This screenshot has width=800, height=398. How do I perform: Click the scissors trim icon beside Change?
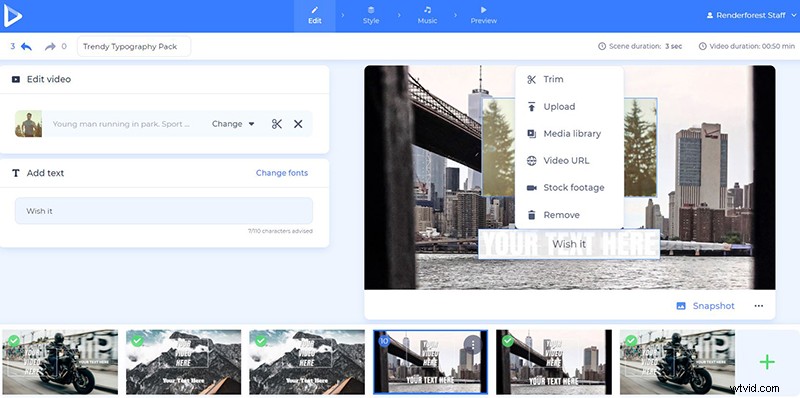click(277, 124)
